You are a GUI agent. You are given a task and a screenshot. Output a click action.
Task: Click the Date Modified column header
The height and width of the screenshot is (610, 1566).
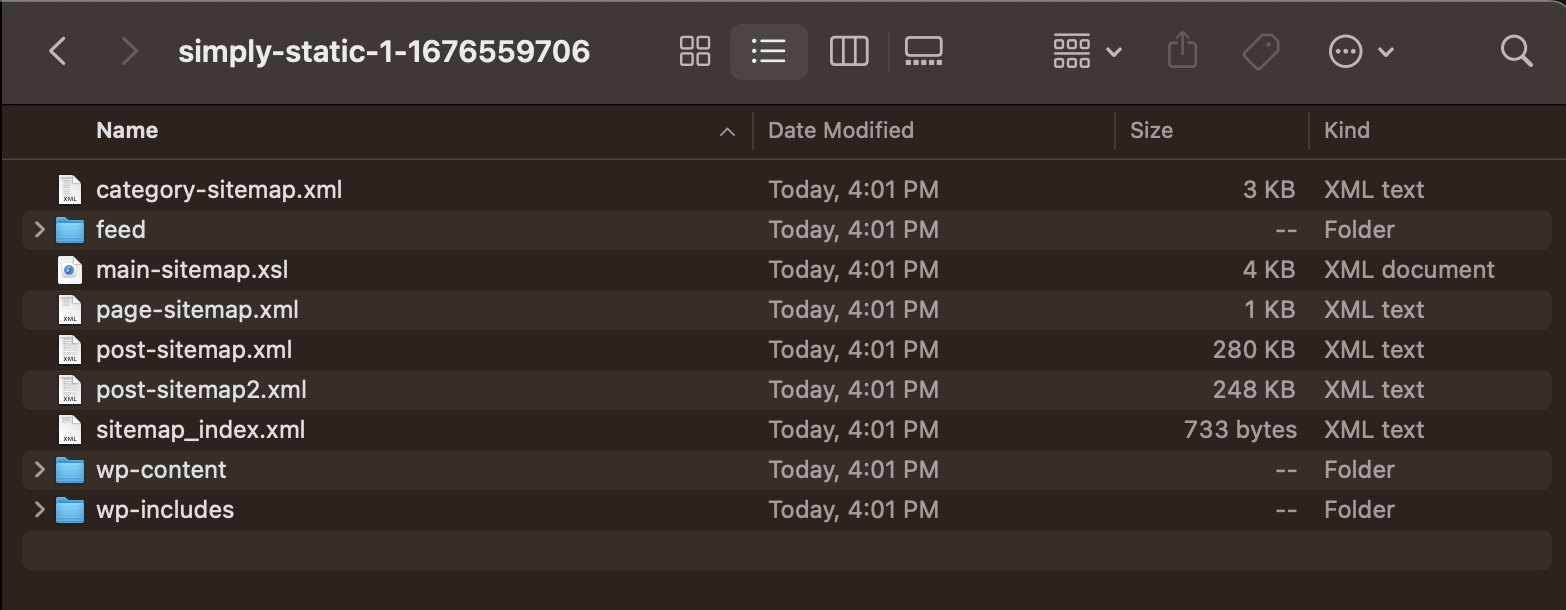tap(840, 131)
